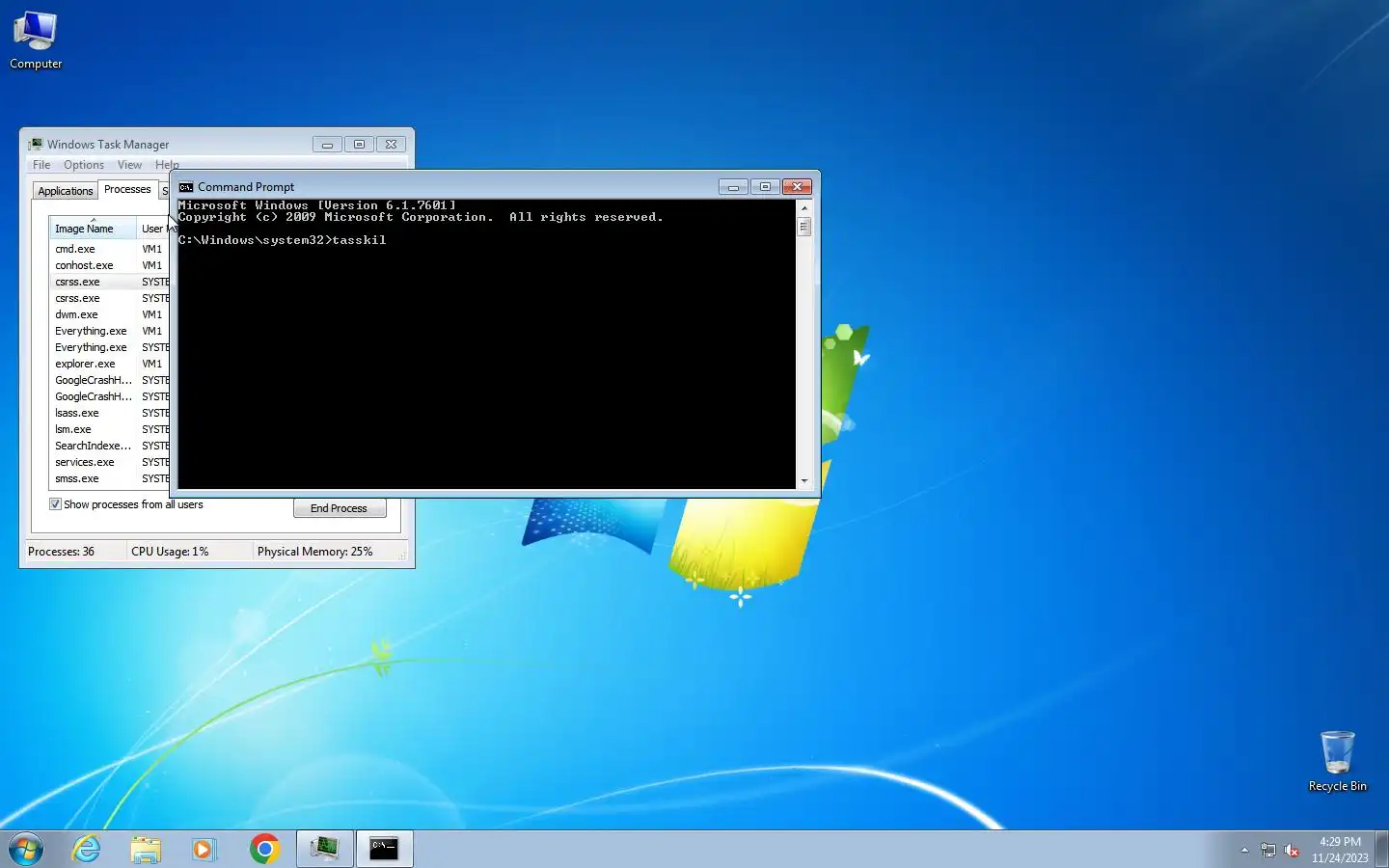Open Windows Media Player taskbar icon
Viewport: 1389px width, 868px height.
[204, 849]
